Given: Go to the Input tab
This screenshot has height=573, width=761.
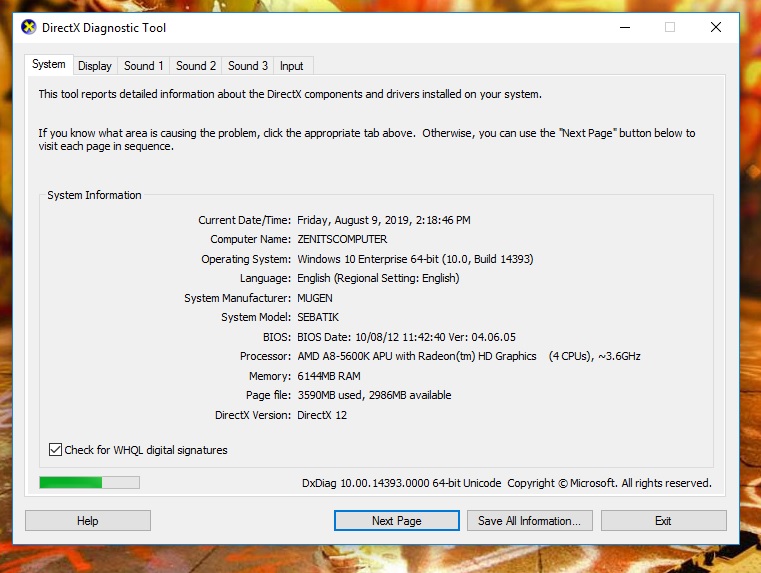Looking at the screenshot, I should tap(292, 66).
